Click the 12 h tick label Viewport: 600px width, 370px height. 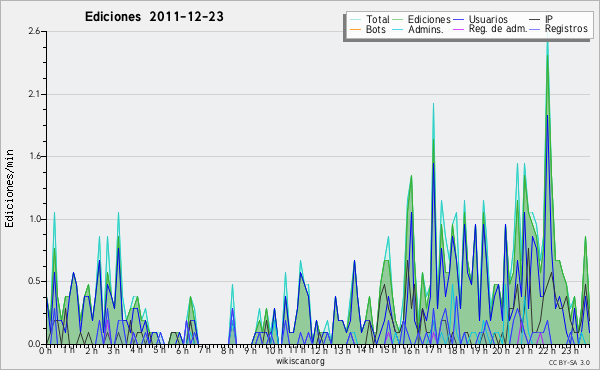coord(320,350)
